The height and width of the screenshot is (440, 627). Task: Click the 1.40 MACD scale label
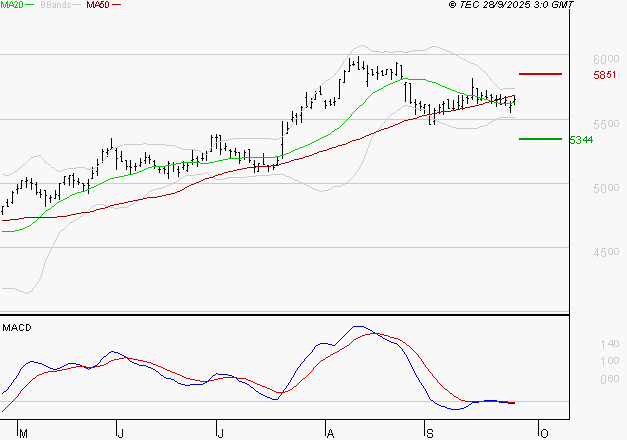coord(609,344)
